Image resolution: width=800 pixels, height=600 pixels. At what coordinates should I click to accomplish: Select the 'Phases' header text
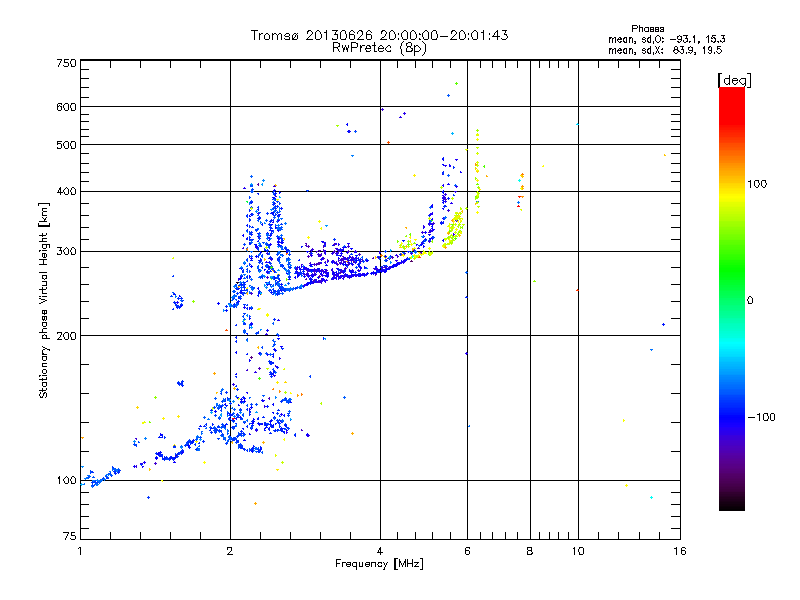coord(647,29)
